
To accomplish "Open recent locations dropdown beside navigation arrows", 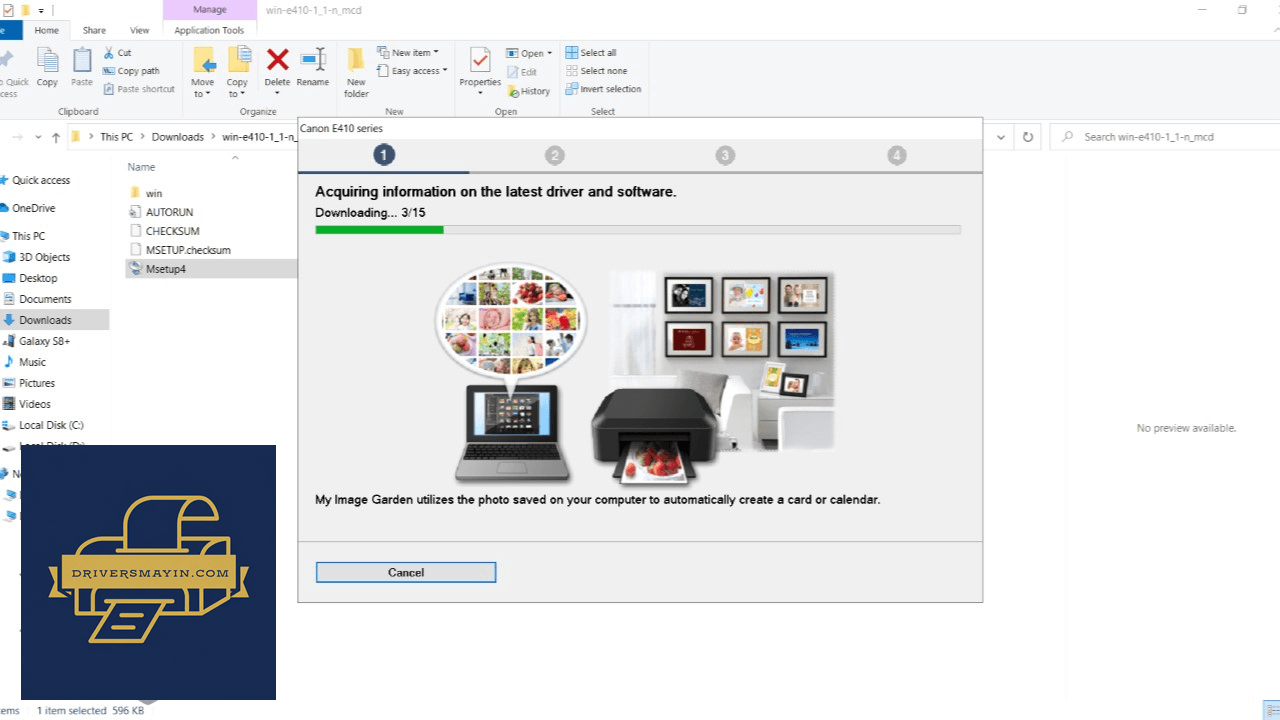I will (39, 137).
